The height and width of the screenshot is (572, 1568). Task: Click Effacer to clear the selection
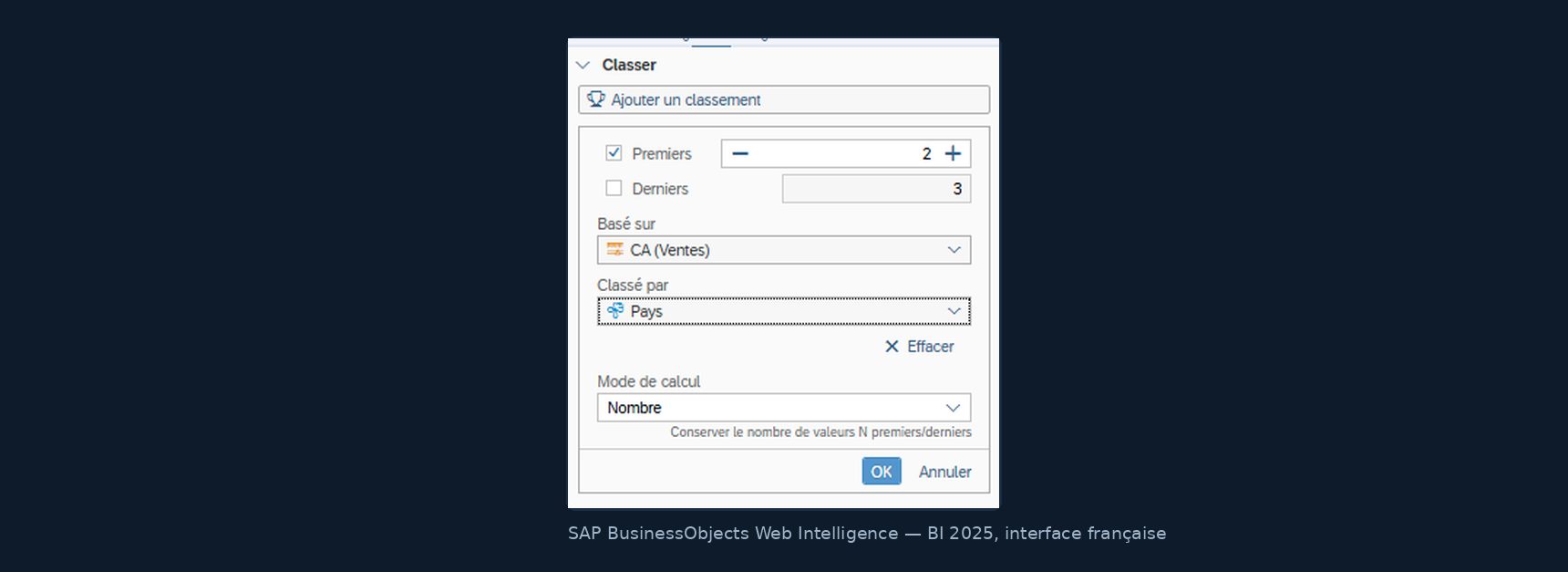point(919,347)
